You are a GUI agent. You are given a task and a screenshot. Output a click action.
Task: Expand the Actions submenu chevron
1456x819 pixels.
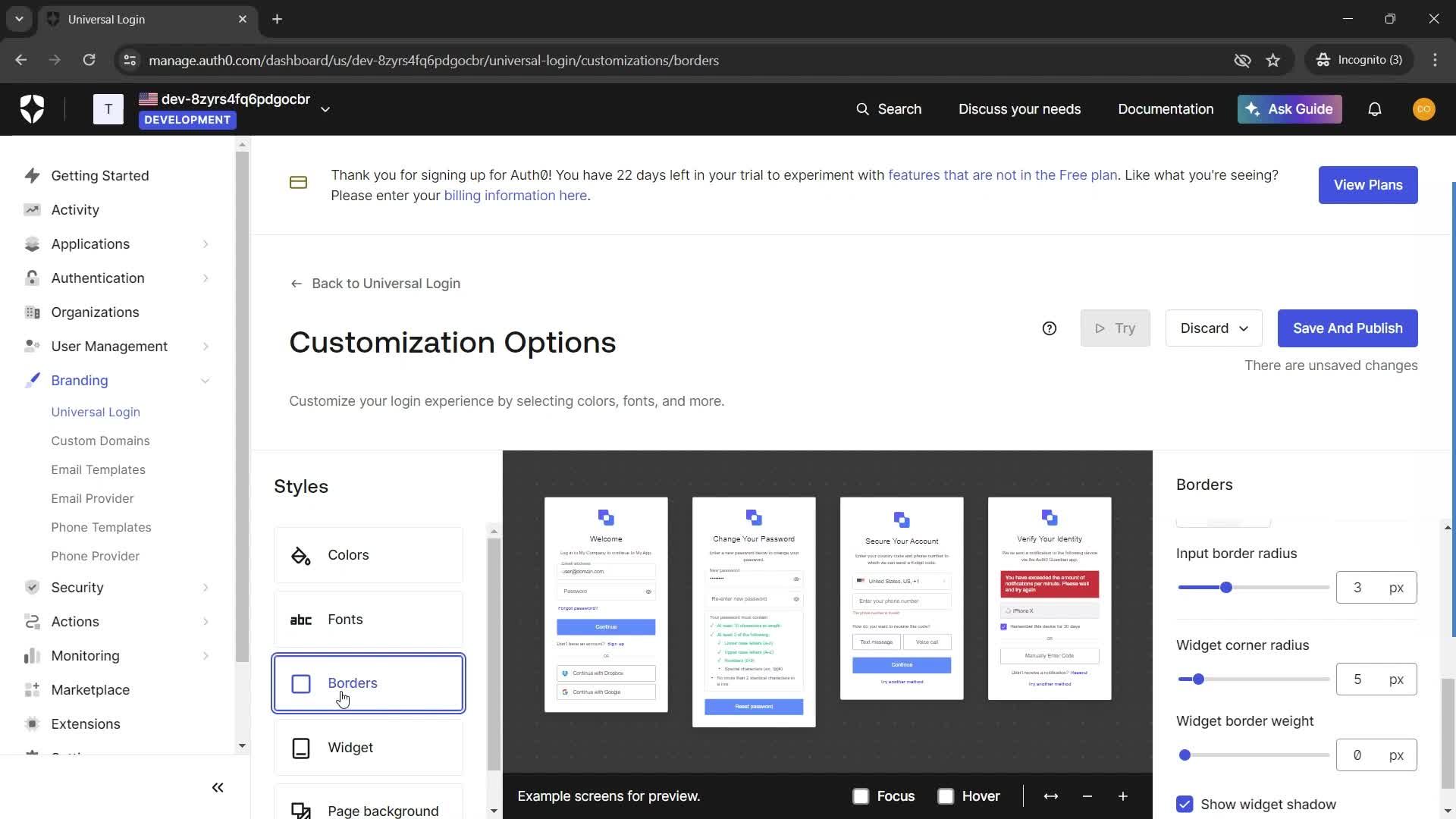click(206, 622)
